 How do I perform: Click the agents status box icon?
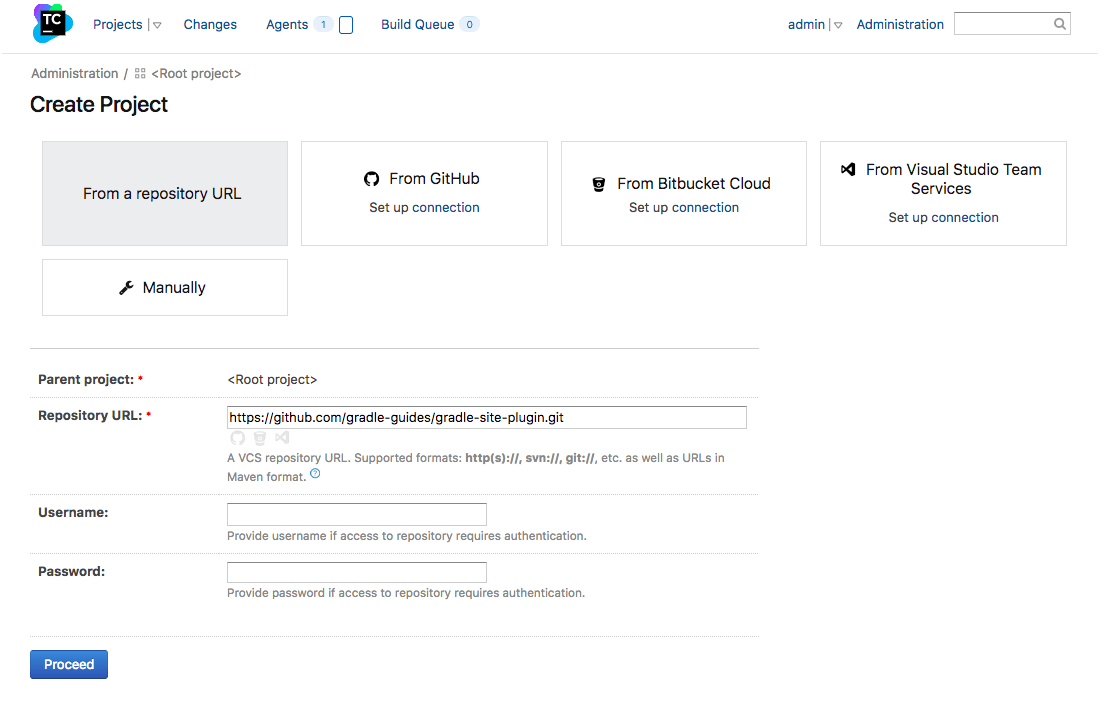pos(346,25)
